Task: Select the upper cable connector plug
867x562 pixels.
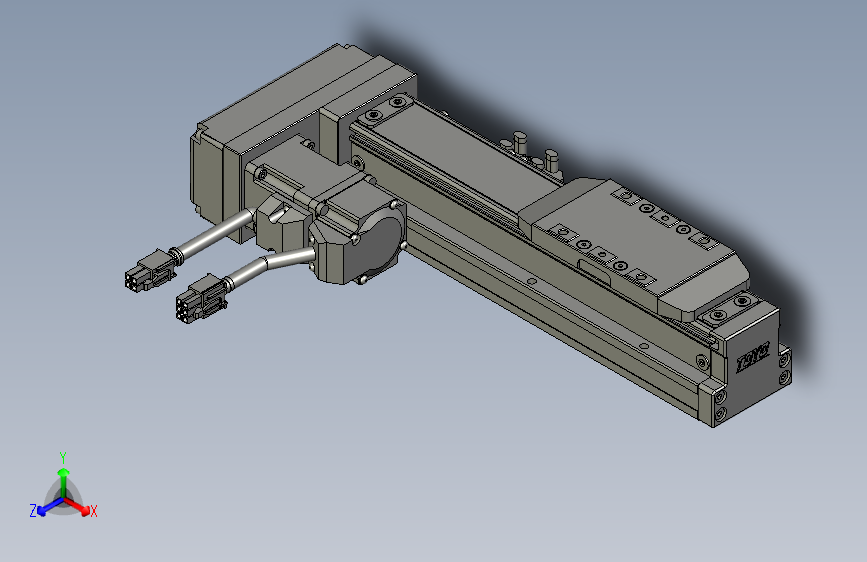Action: click(149, 271)
